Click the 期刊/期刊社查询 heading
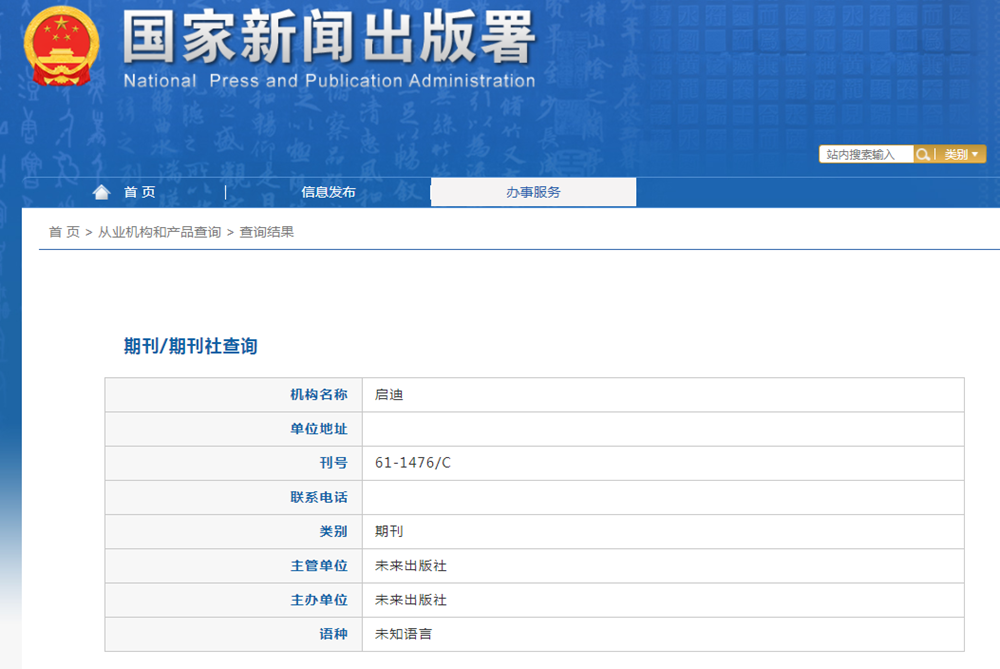The image size is (1000, 669). click(190, 346)
